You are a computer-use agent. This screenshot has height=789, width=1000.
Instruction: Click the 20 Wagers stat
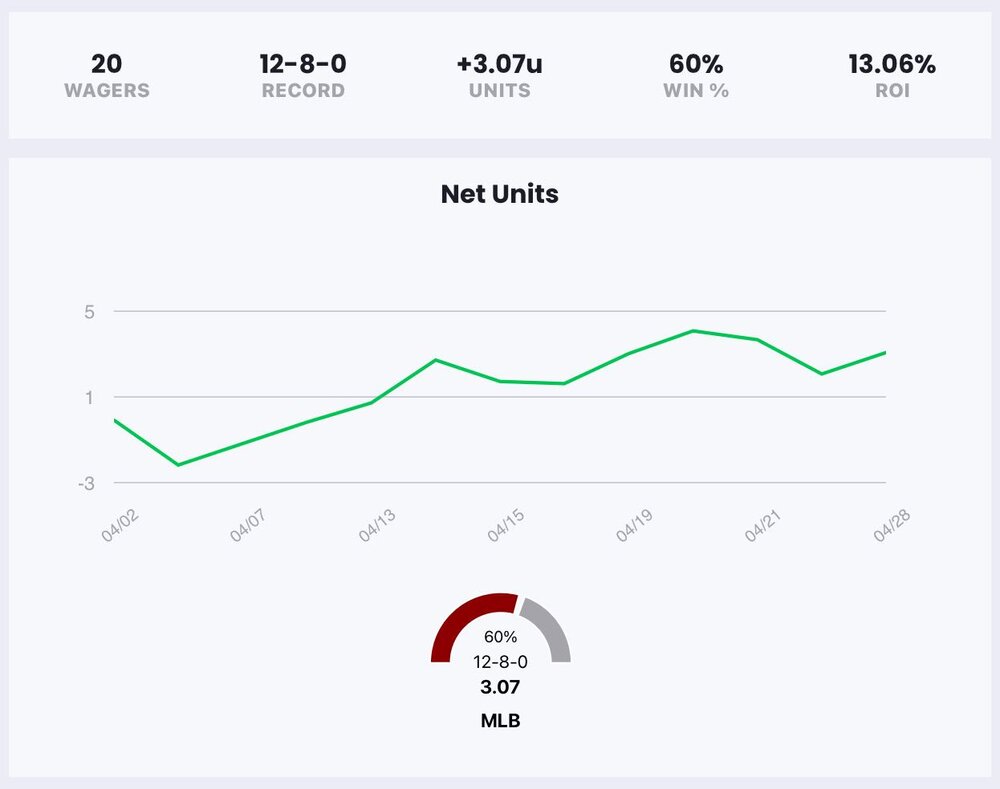107,76
